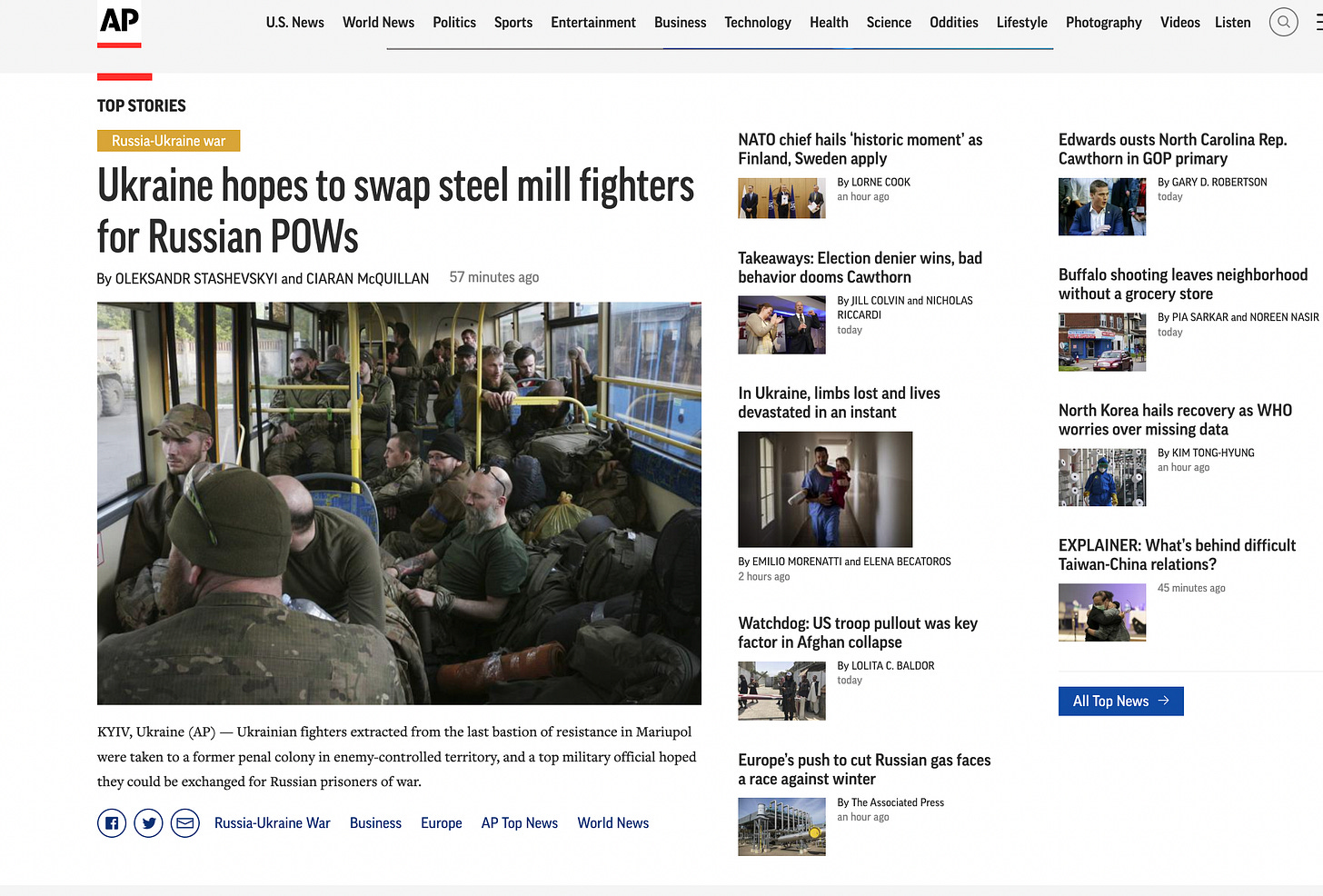Open Takeaways: Election denier wins story
The height and width of the screenshot is (896, 1323).
click(860, 267)
